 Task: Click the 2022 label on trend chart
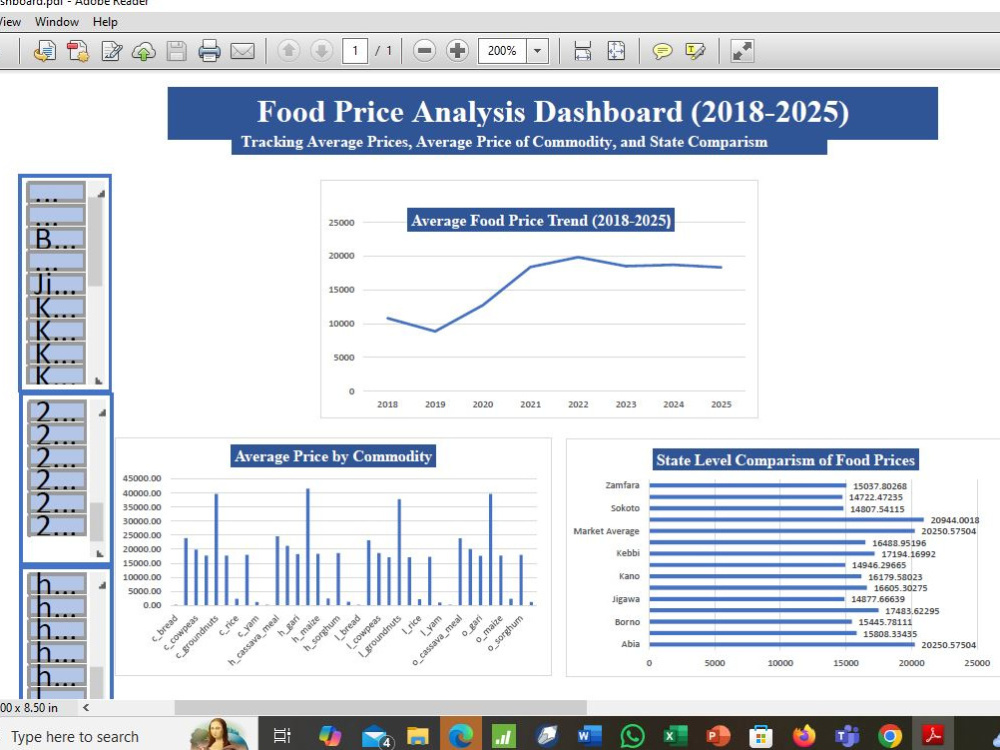pyautogui.click(x=578, y=404)
